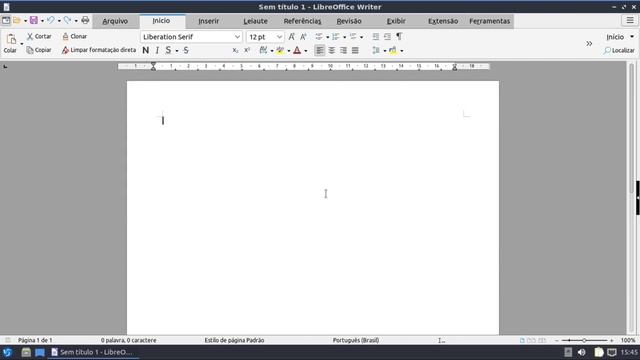Click Português (Brasil) language status
Viewport: 640px width, 360px height.
pos(356,340)
